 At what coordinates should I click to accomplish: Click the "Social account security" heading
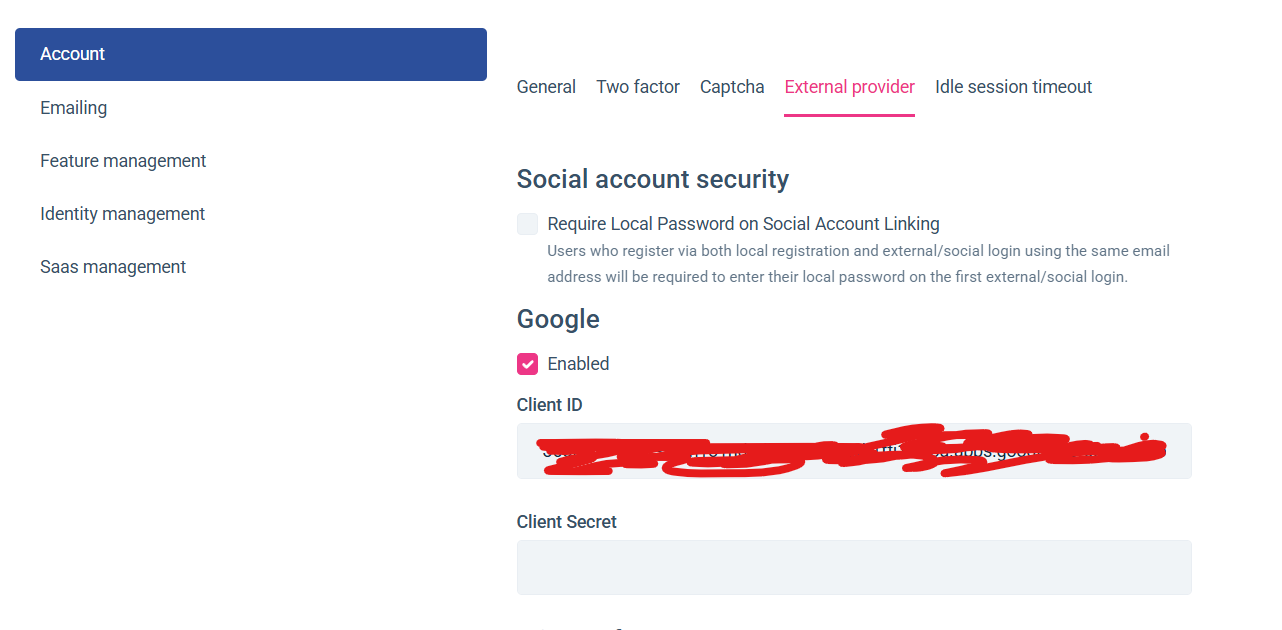[652, 179]
